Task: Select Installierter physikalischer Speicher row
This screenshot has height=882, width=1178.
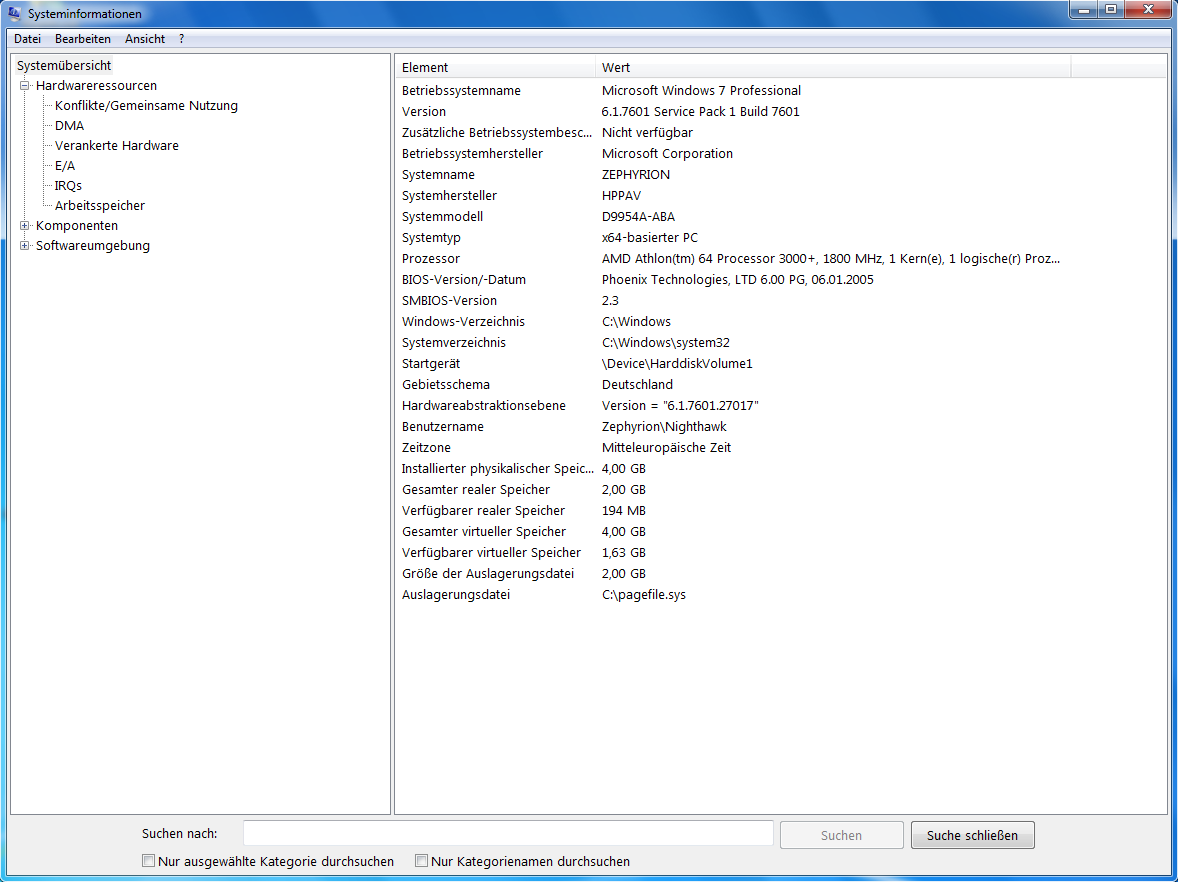Action: coord(781,469)
